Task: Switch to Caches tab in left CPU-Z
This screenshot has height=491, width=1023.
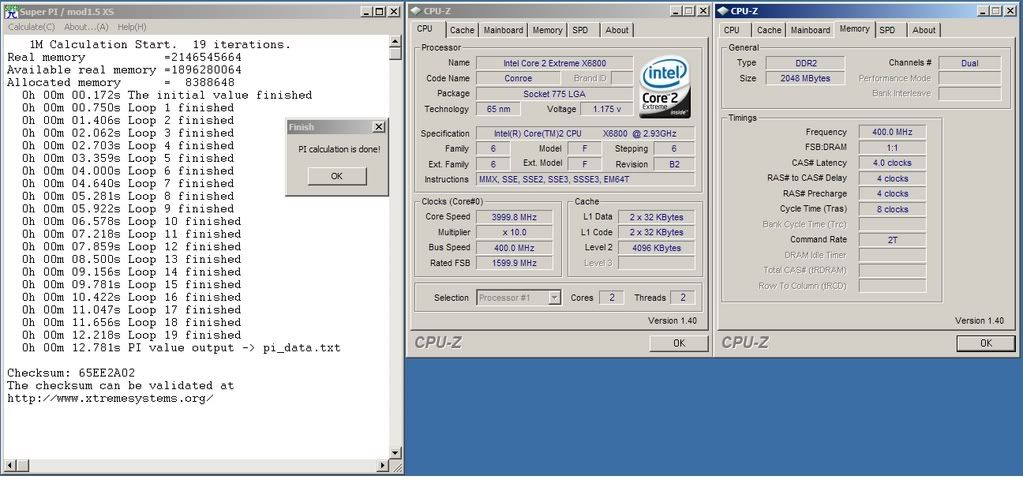Action: coord(462,30)
